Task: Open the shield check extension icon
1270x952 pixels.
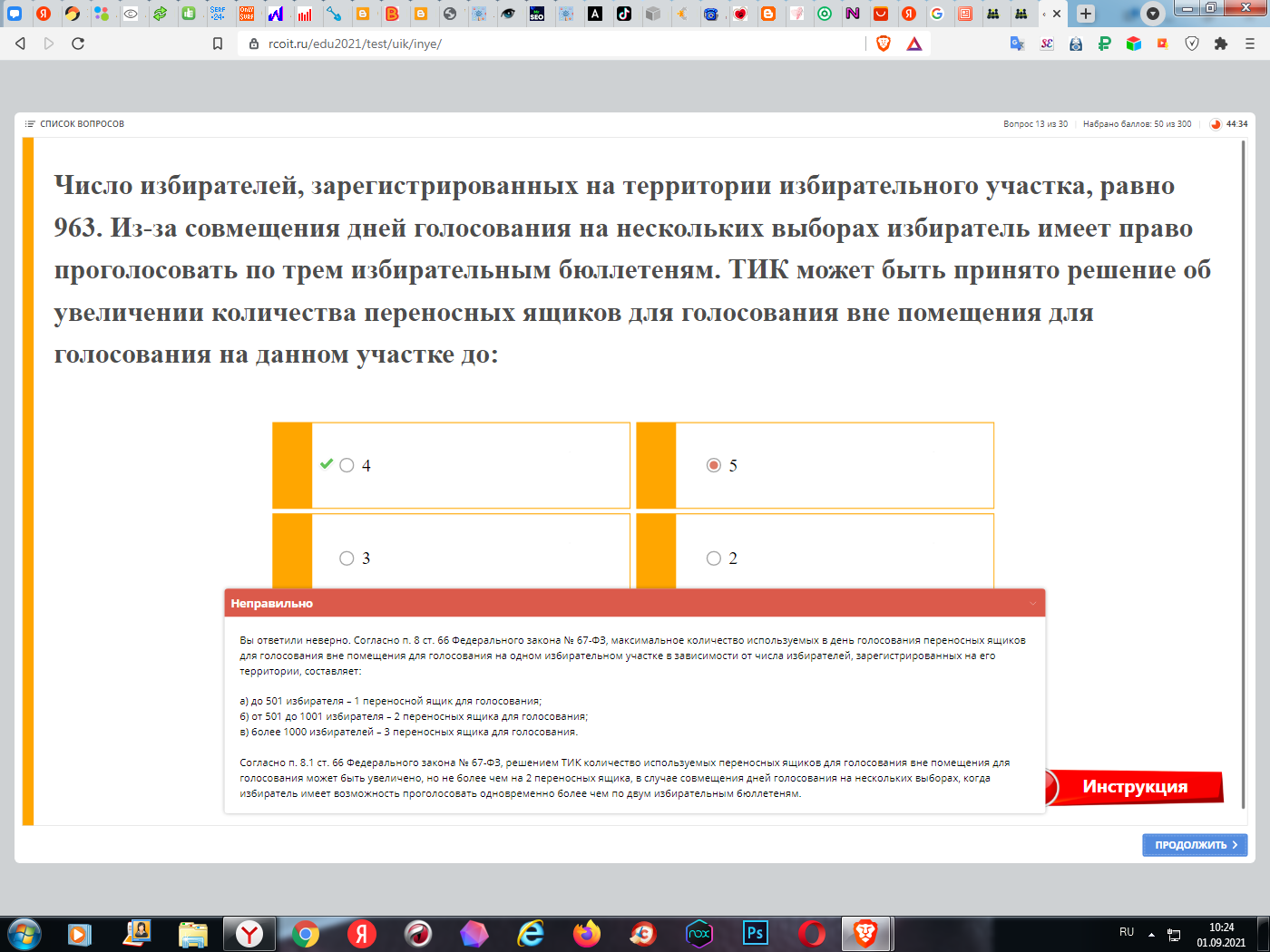Action: pyautogui.click(x=1192, y=44)
